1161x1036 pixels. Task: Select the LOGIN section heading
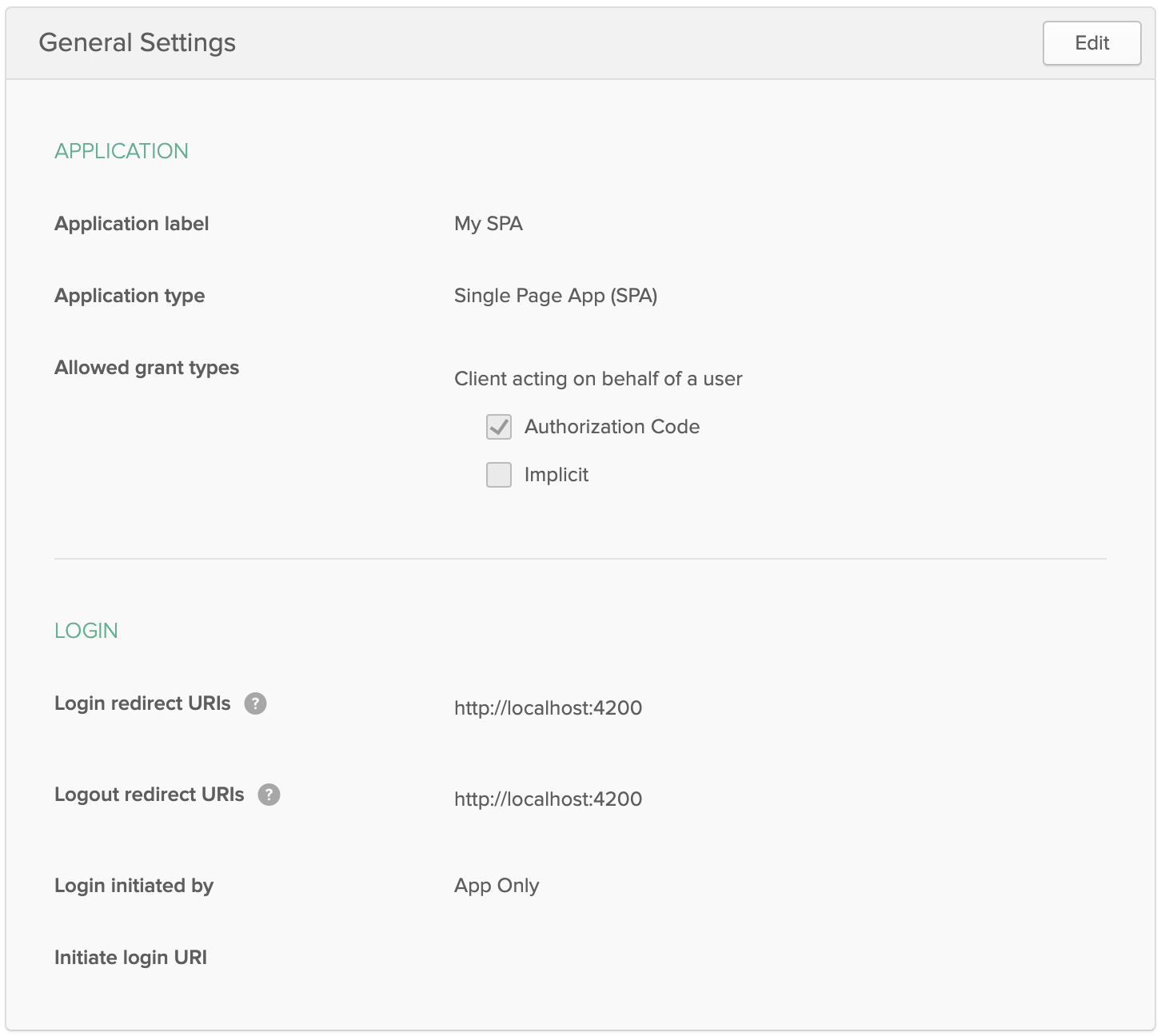(86, 631)
